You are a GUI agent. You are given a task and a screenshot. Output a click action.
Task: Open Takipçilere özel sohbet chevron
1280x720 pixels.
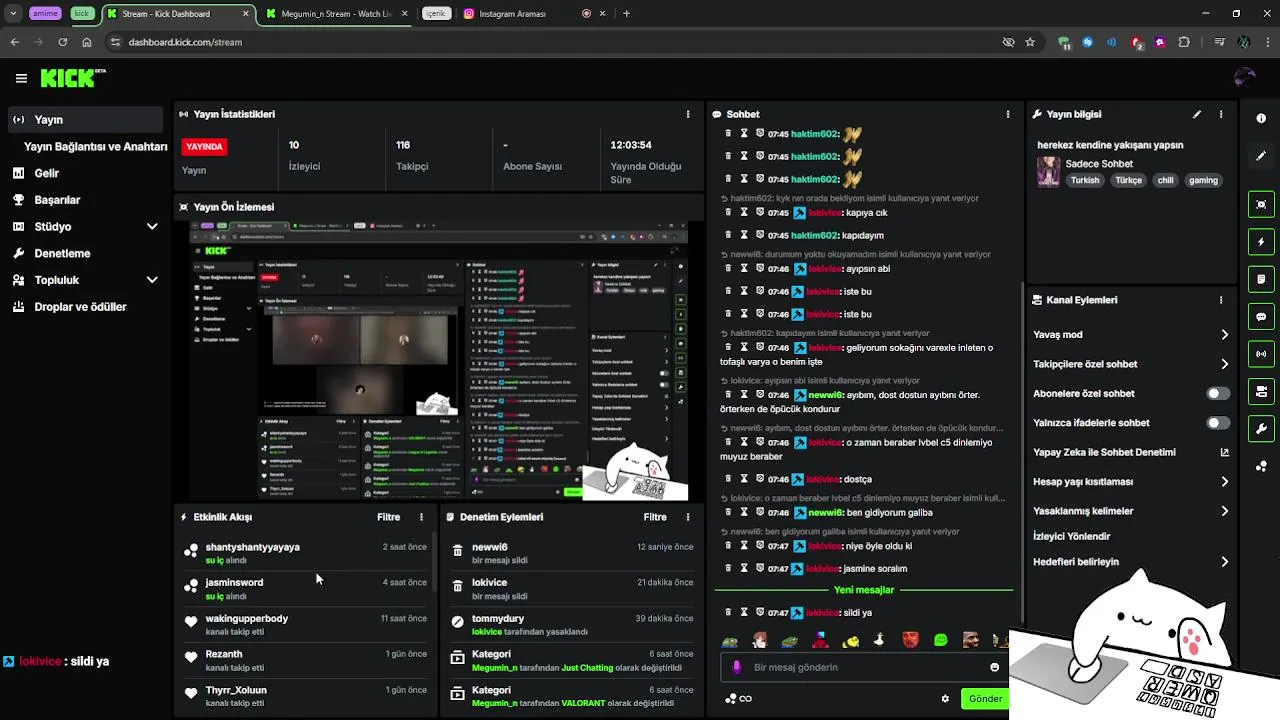[x=1225, y=364]
